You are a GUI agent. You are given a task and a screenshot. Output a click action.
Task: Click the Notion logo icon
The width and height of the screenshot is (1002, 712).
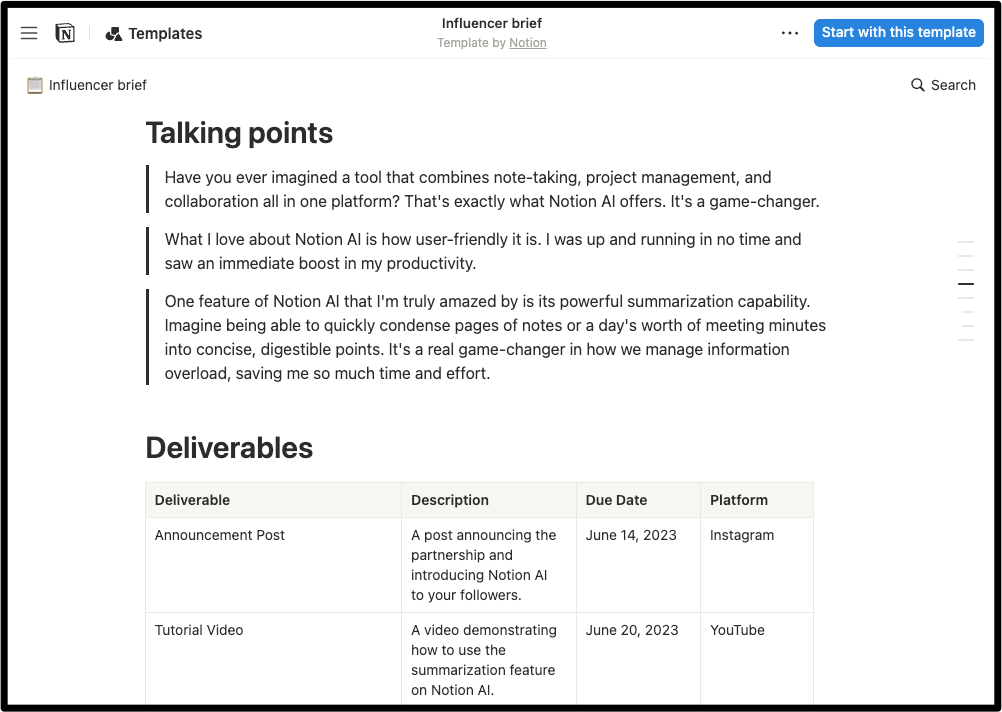pos(65,33)
